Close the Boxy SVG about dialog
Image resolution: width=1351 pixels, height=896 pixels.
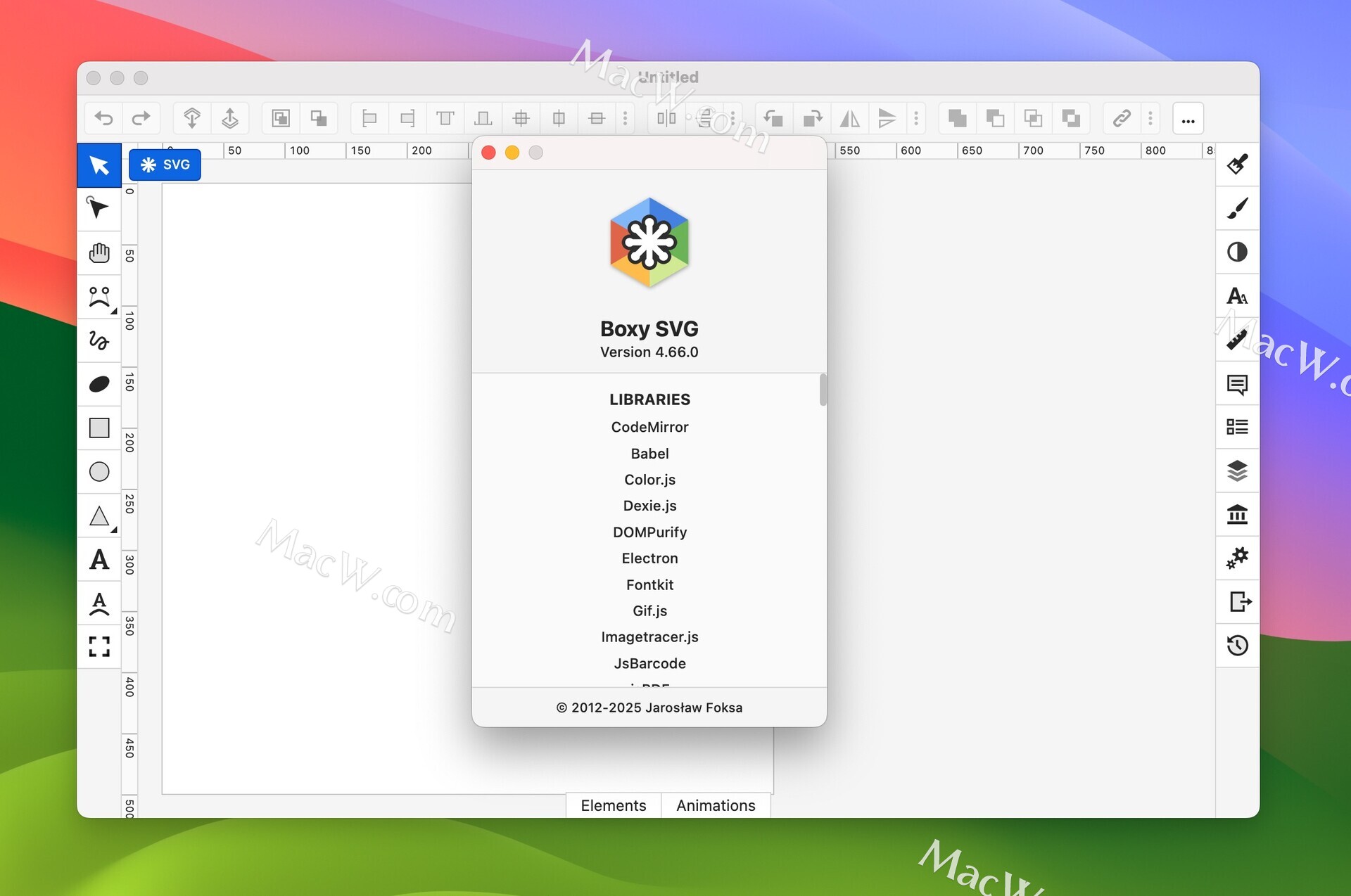point(488,153)
